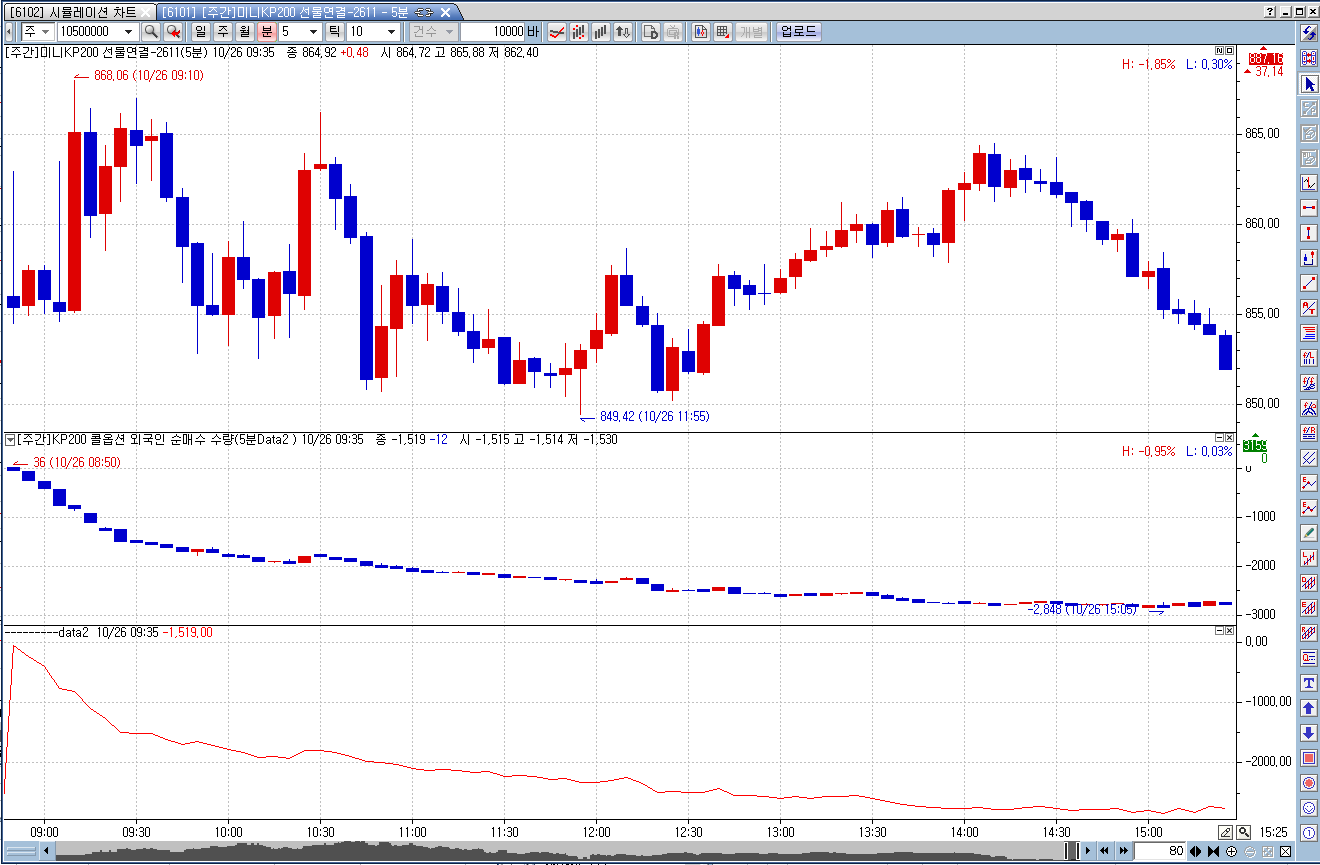Open the pencil edit icon at chart bottom-right
This screenshot has height=865, width=1320.
coord(1226,832)
